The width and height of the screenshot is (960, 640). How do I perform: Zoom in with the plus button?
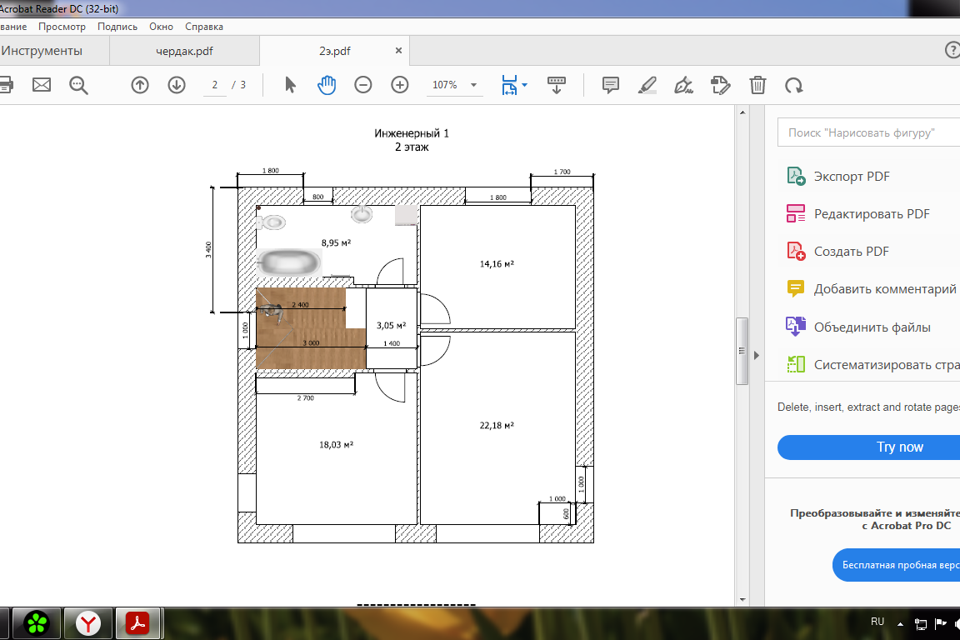(400, 85)
